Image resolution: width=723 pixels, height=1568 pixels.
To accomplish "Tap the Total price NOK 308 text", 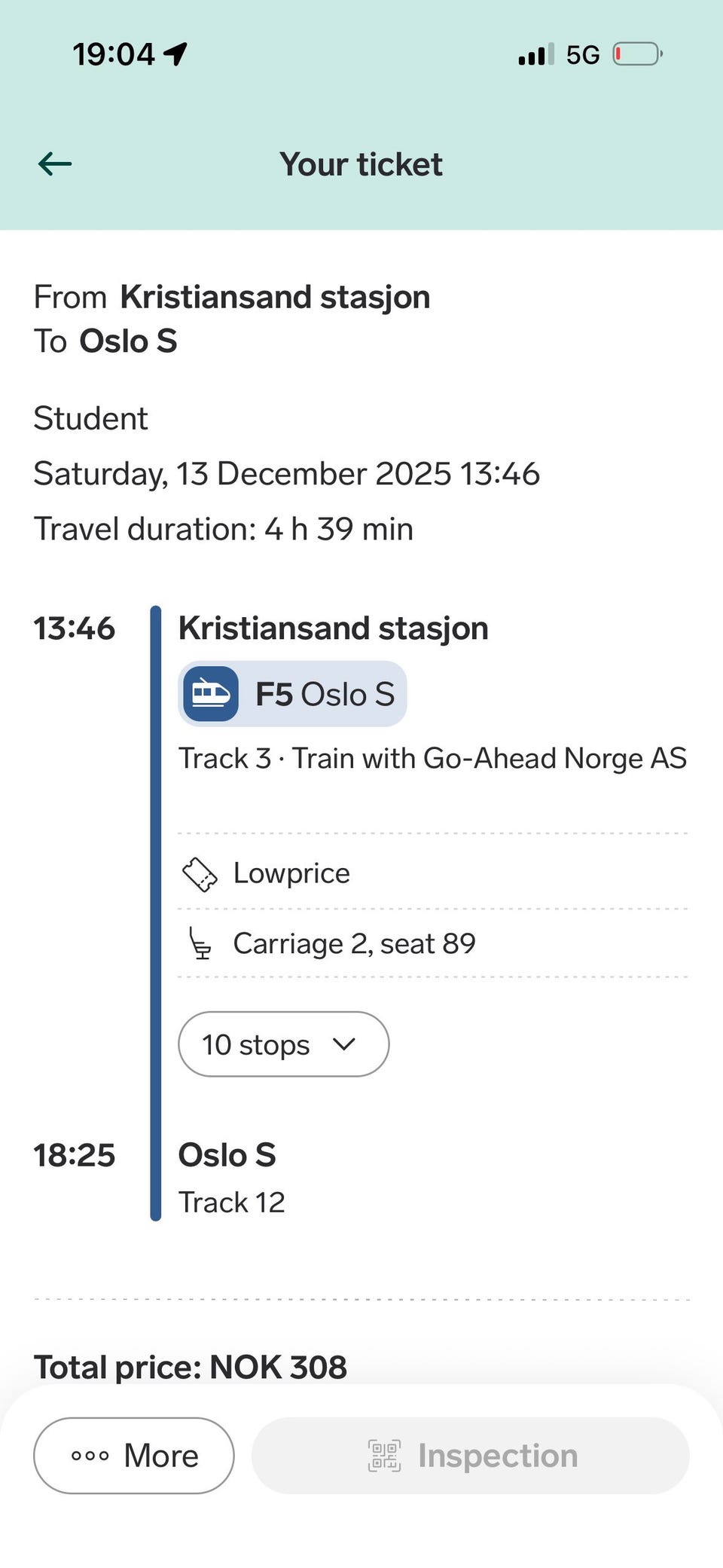I will pyautogui.click(x=191, y=1367).
